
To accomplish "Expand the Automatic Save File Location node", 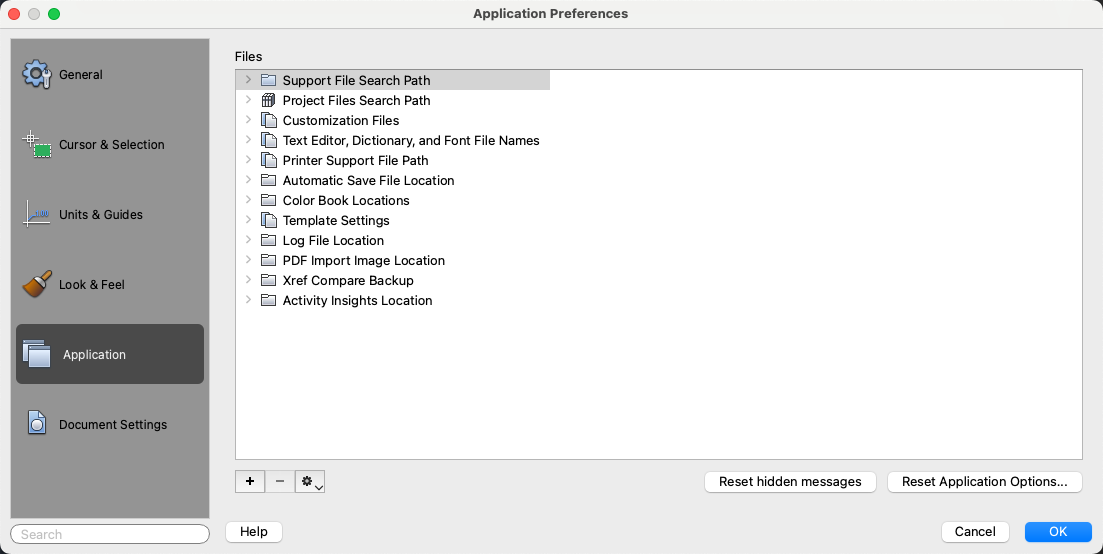I will point(248,180).
